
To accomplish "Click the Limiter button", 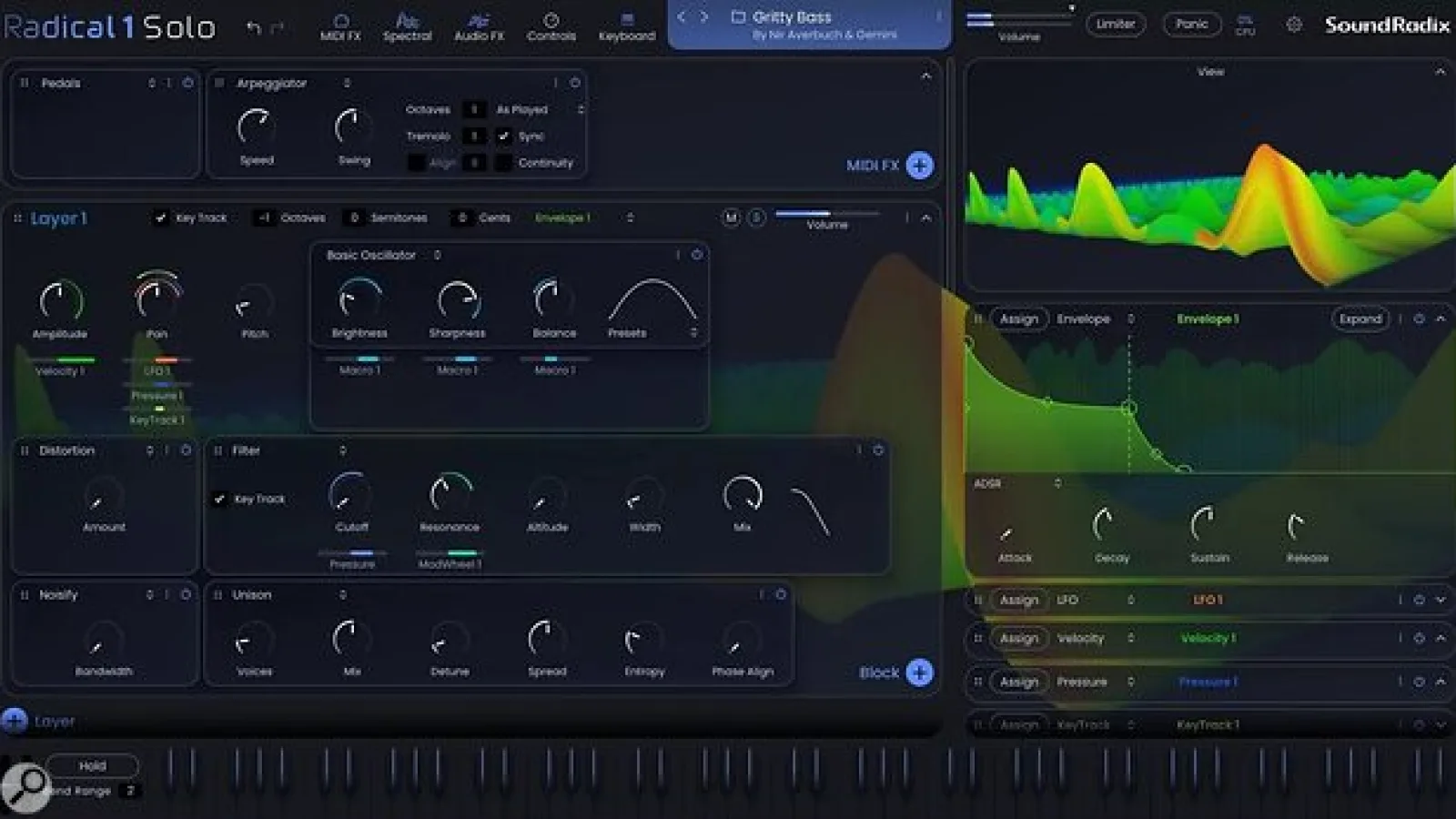I will click(1116, 25).
